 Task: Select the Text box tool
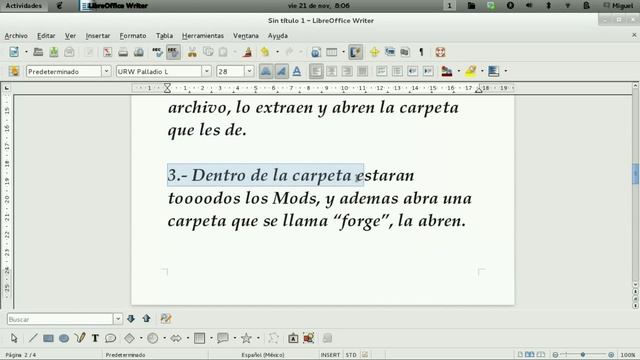click(95, 338)
